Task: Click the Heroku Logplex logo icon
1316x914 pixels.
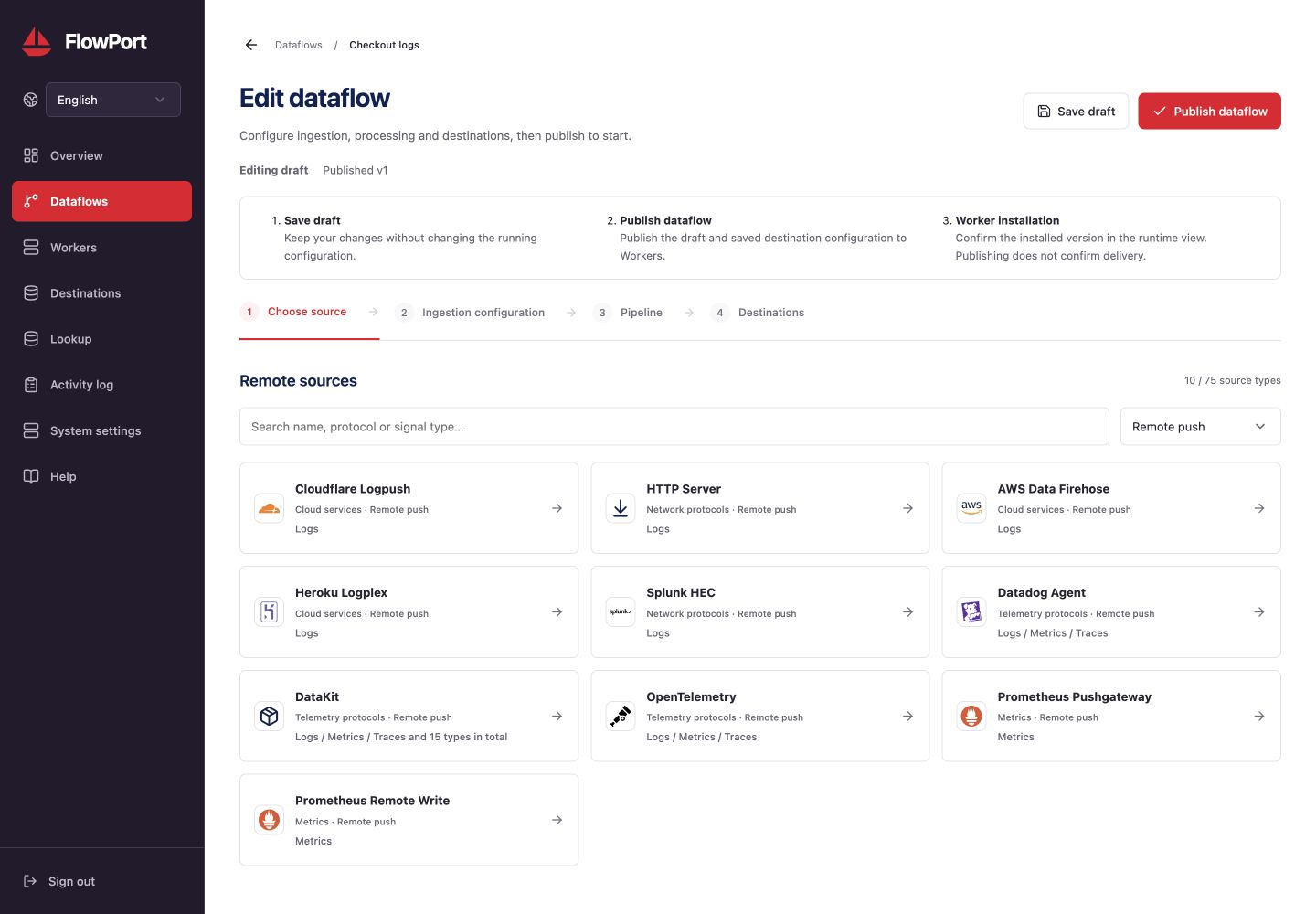Action: (270, 612)
